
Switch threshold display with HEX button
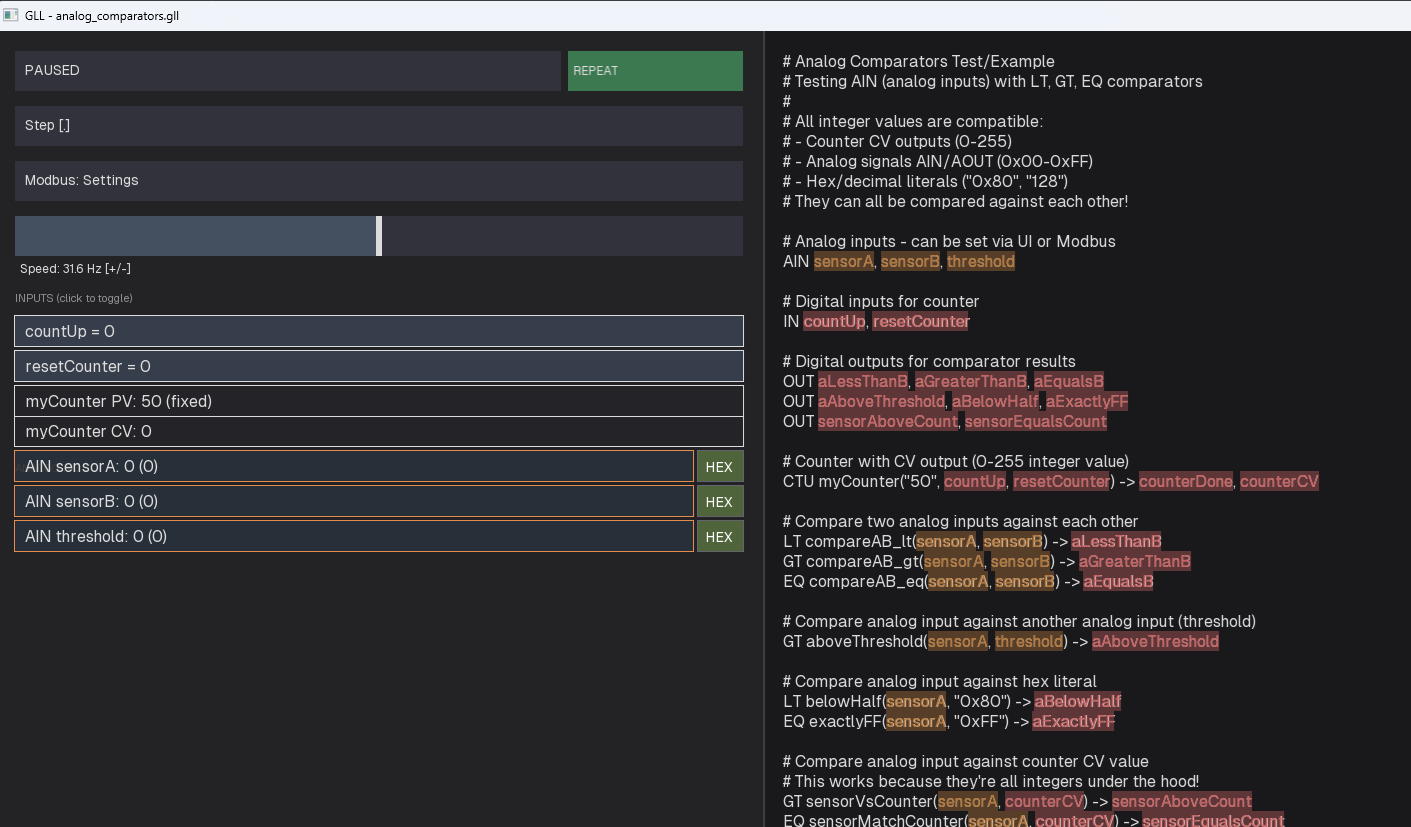pyautogui.click(x=719, y=537)
